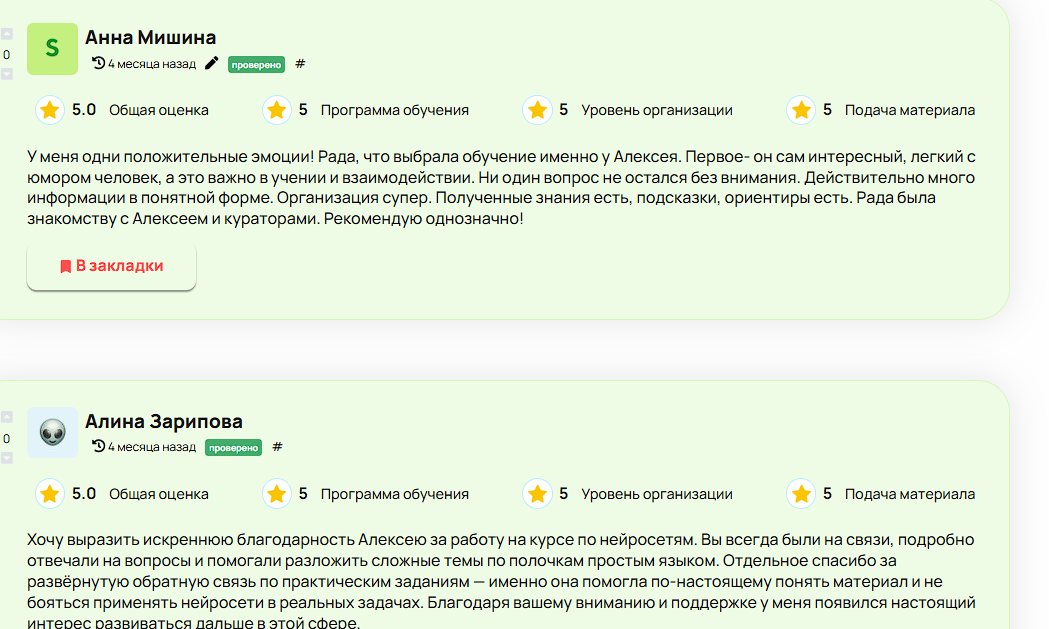
Task: Click the 'Общая оценка' label in Алина Зарипова's review
Action: (159, 495)
